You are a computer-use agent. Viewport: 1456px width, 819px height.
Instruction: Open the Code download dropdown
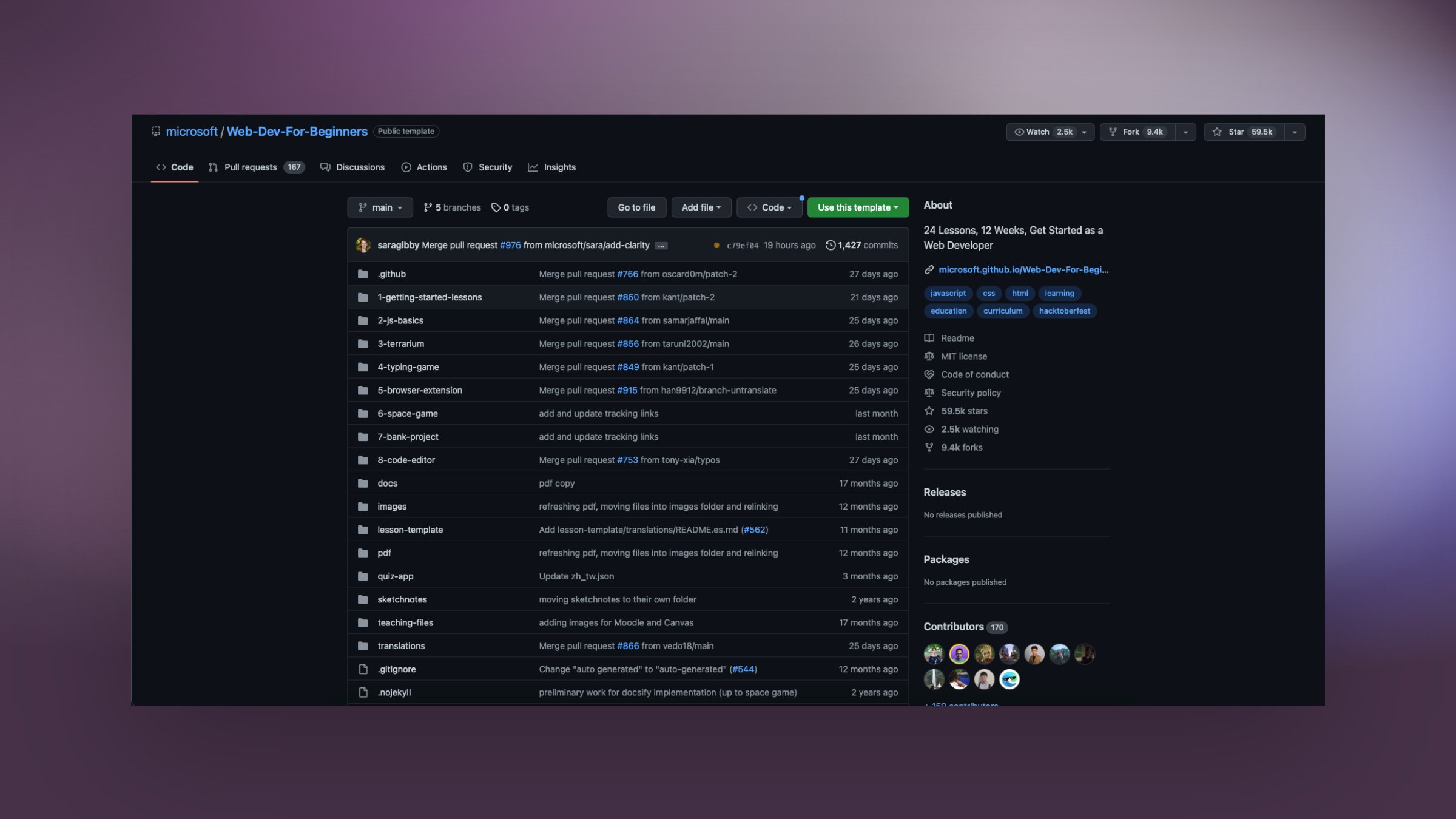click(769, 207)
